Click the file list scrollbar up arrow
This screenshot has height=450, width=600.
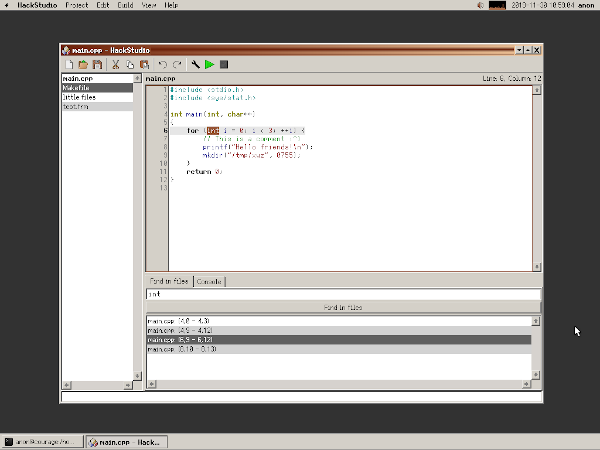pos(137,78)
